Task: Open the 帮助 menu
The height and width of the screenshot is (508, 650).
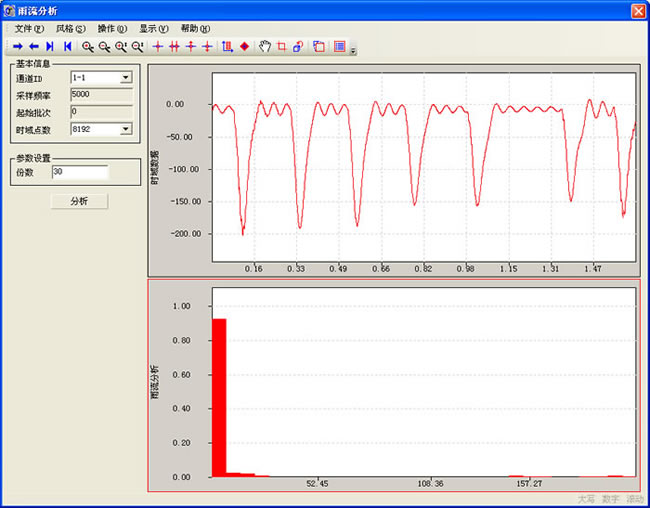Action: tap(195, 28)
